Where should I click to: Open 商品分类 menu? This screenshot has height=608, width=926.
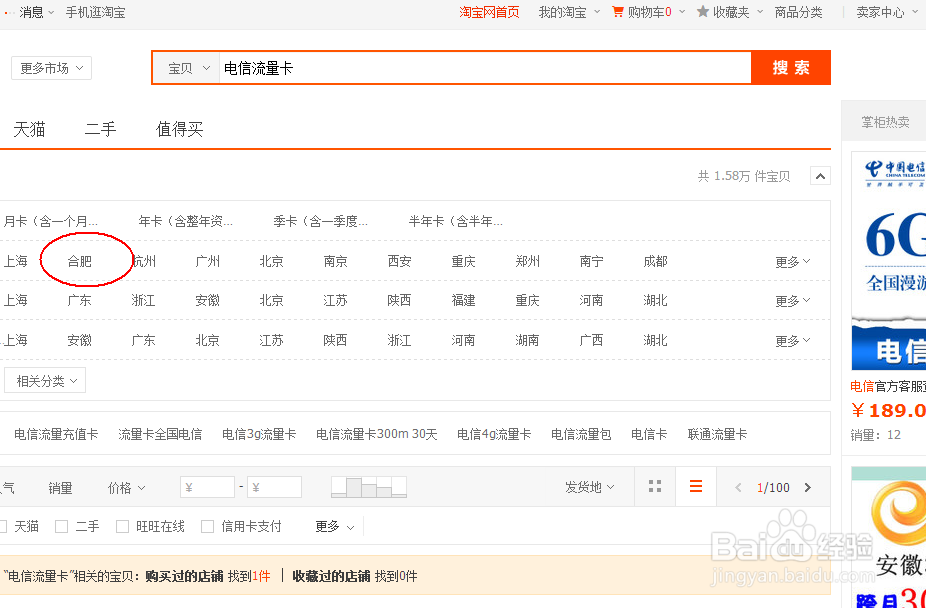[798, 12]
